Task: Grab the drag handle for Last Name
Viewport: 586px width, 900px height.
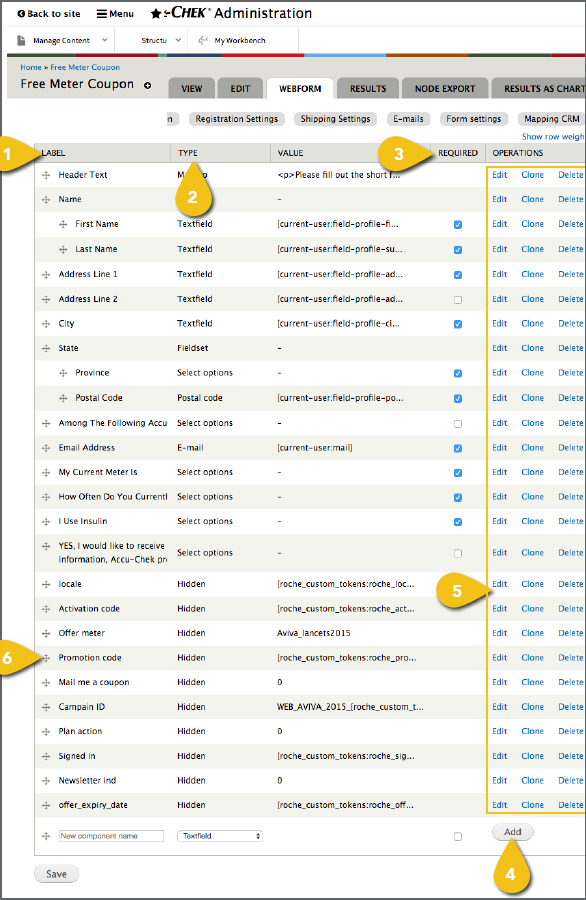Action: click(x=63, y=250)
